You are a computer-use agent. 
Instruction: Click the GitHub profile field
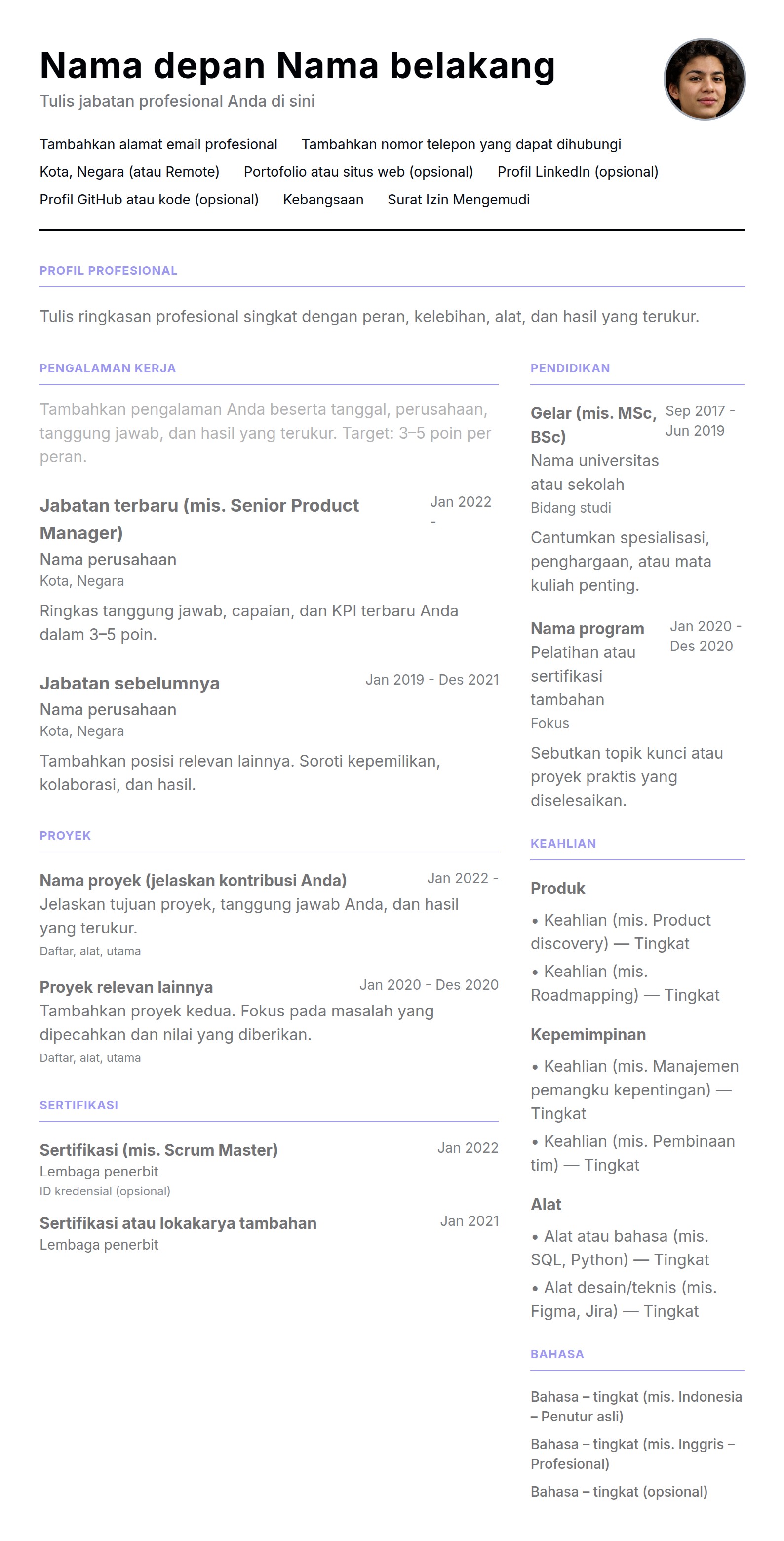coord(149,199)
